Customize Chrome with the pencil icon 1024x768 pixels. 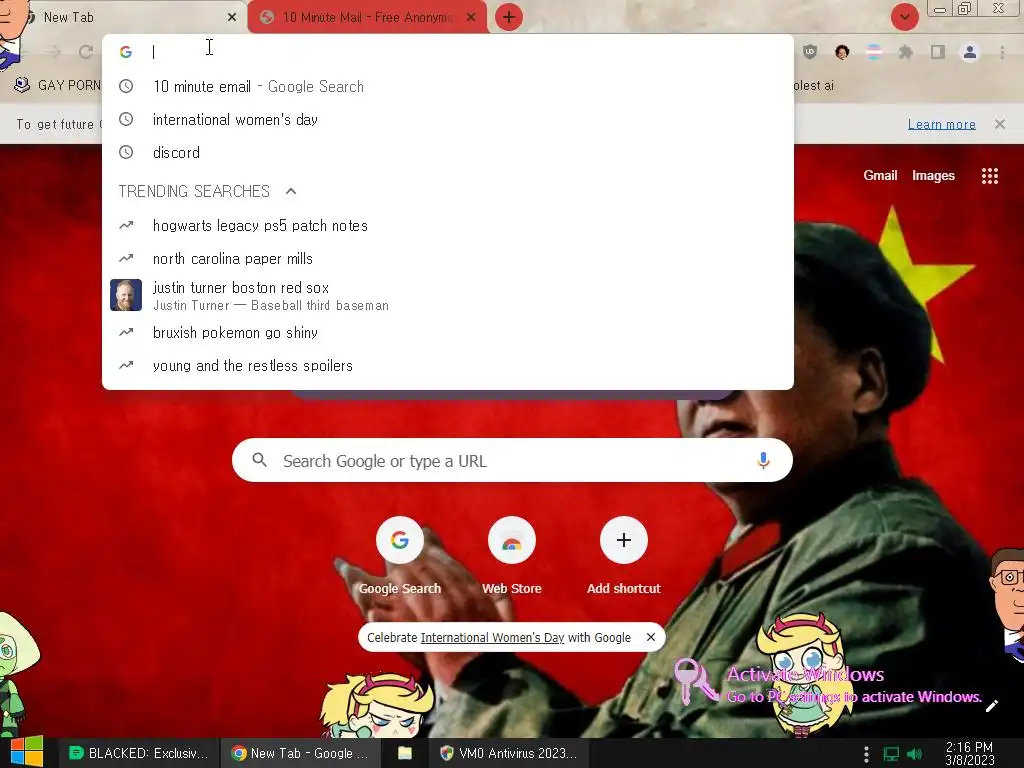pyautogui.click(x=991, y=705)
